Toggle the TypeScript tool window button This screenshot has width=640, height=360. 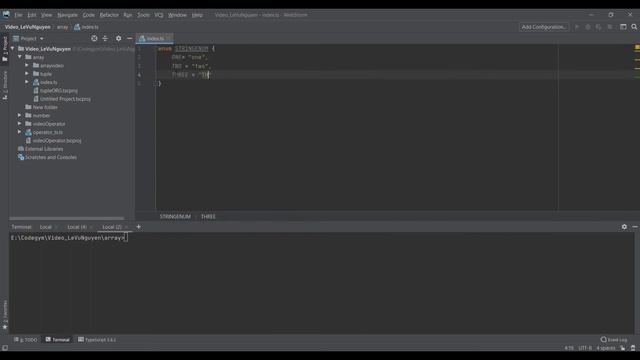click(x=97, y=340)
